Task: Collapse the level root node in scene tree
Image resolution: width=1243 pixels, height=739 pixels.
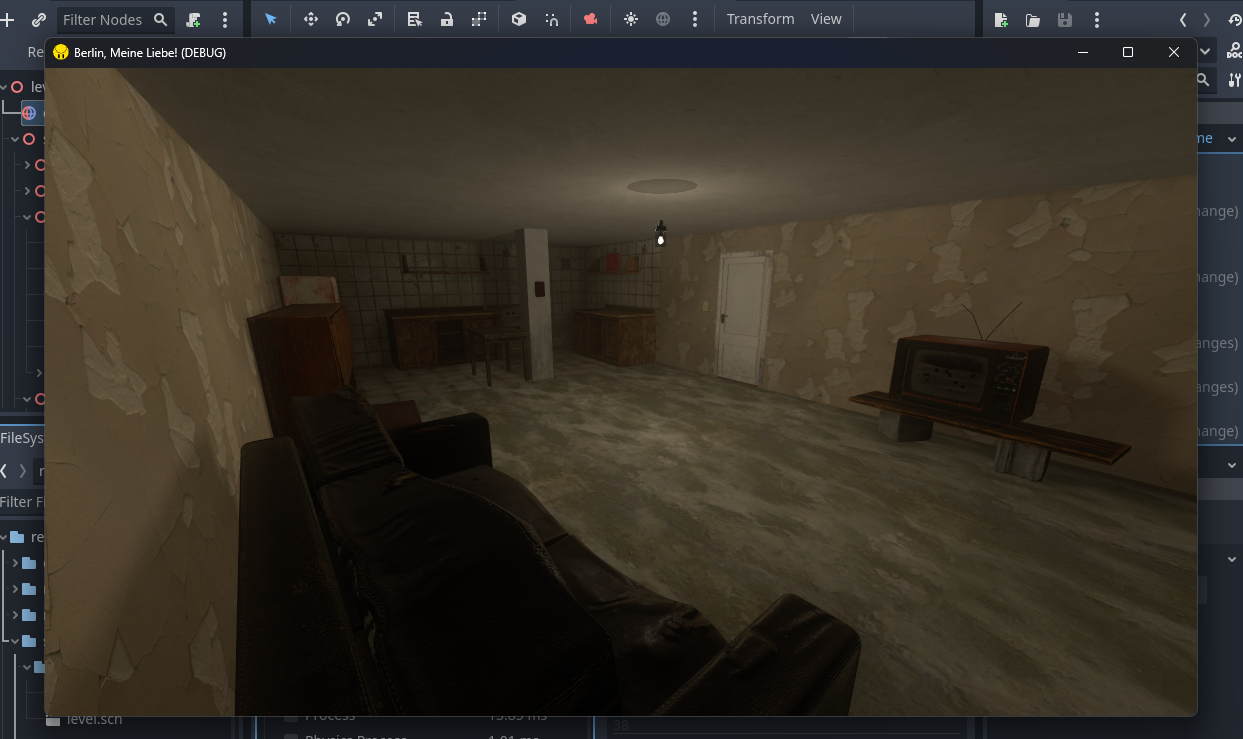Action: point(4,87)
